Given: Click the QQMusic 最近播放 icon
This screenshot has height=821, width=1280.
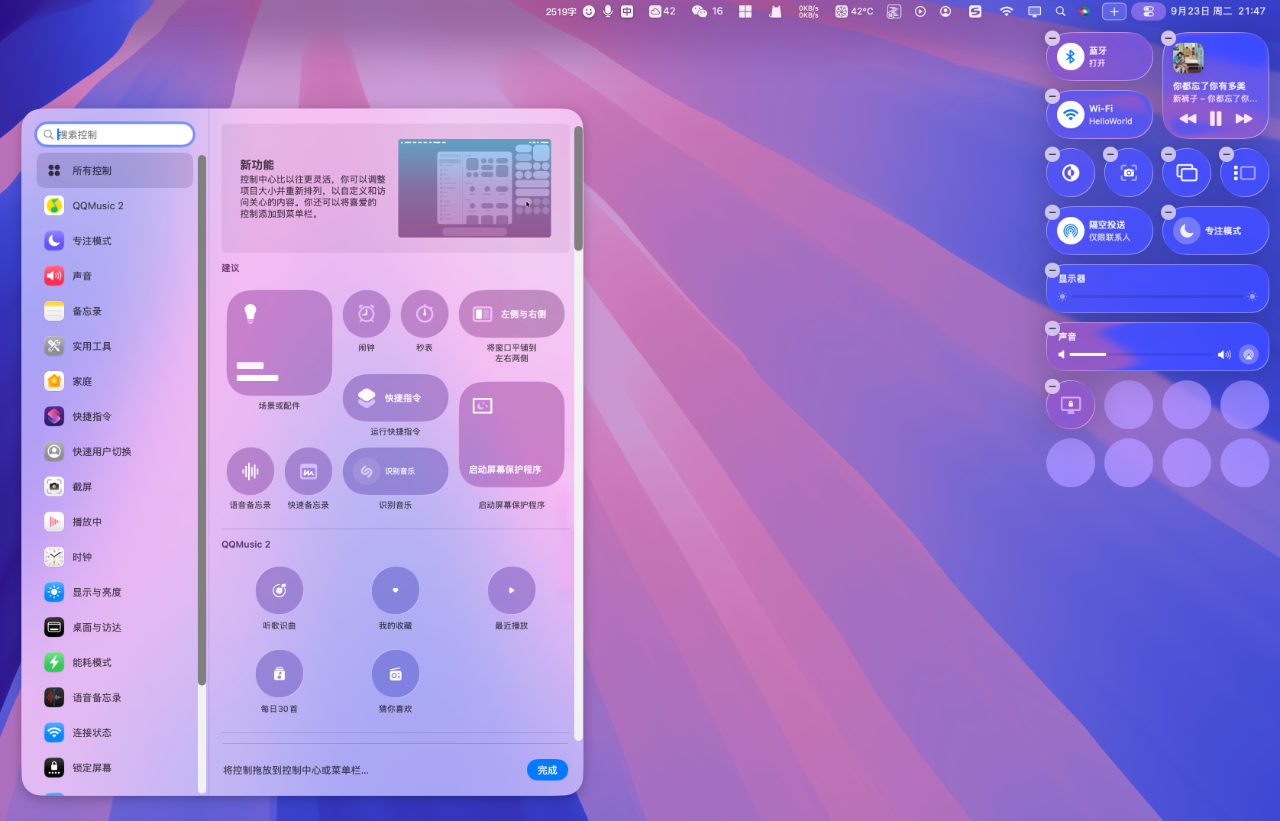Looking at the screenshot, I should (511, 590).
